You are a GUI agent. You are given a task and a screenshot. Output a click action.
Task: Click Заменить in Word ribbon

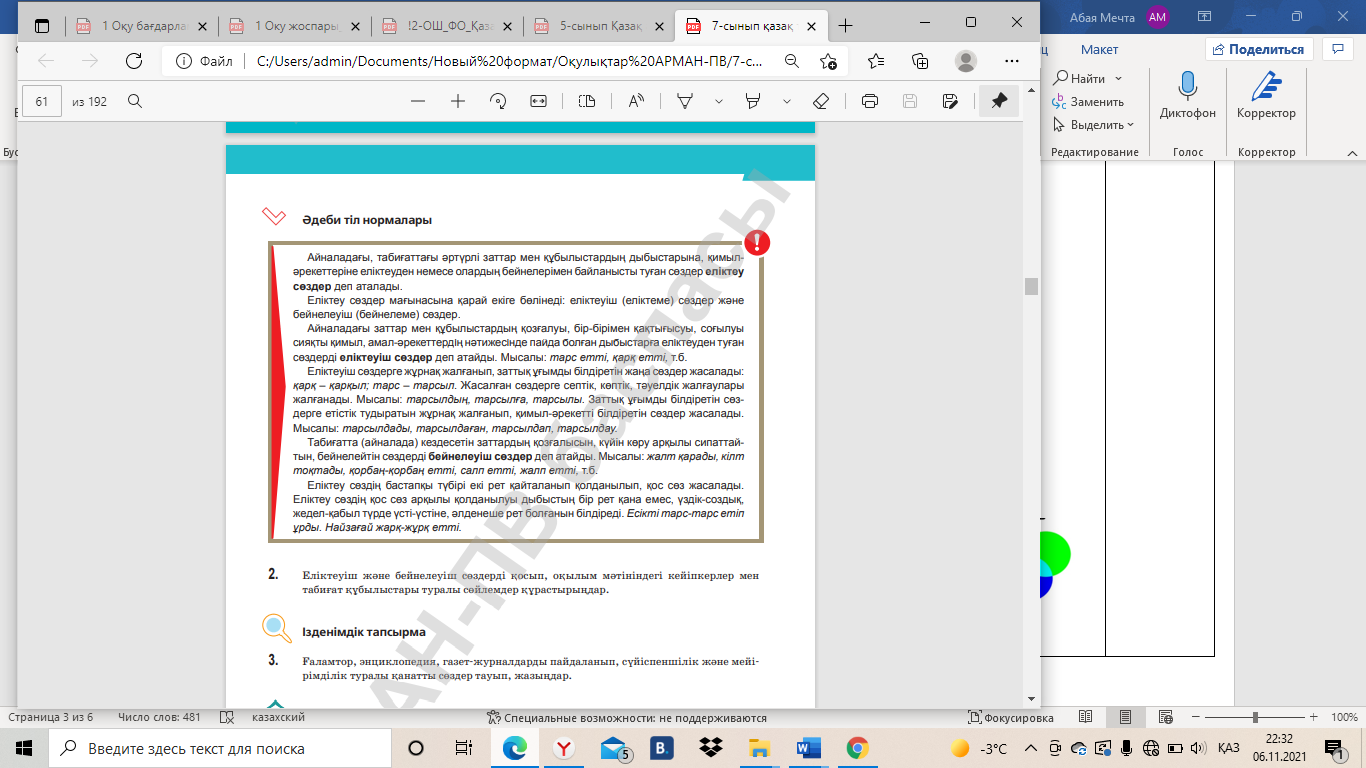tap(1088, 101)
